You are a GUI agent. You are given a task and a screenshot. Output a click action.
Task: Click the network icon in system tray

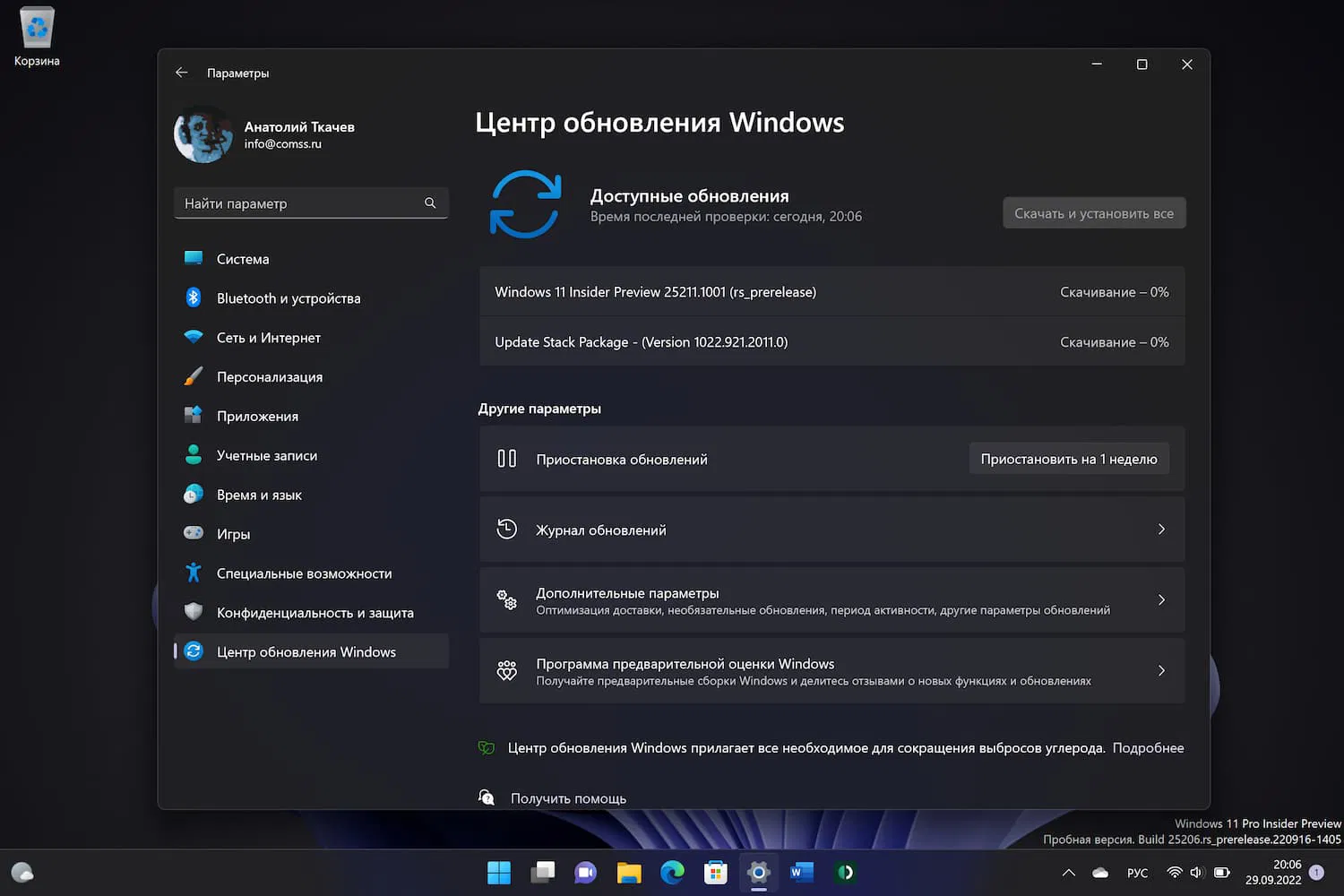click(x=1174, y=872)
